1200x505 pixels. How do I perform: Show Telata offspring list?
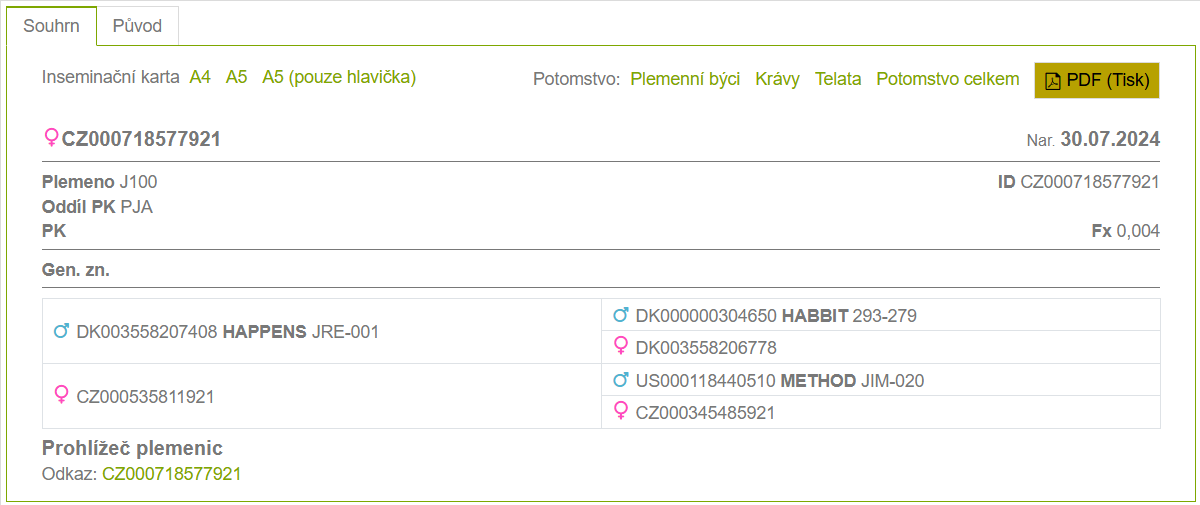coord(838,79)
